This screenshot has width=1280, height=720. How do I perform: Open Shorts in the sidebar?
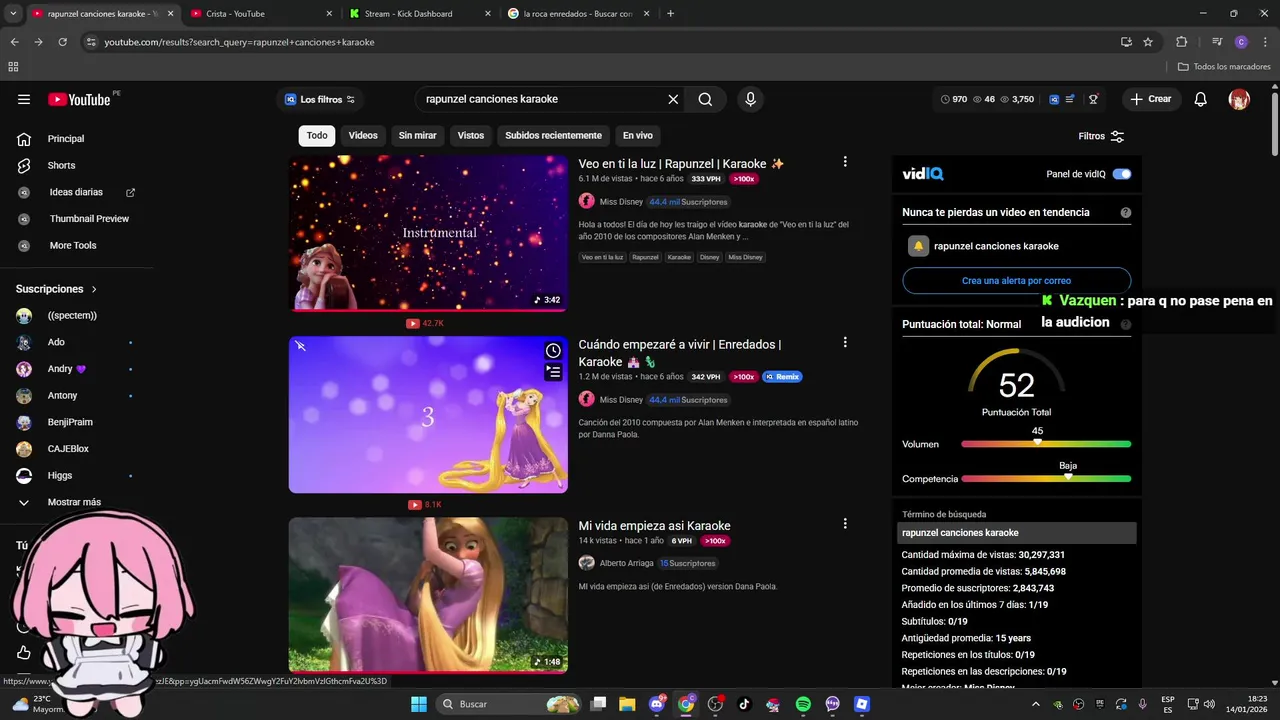tap(61, 165)
